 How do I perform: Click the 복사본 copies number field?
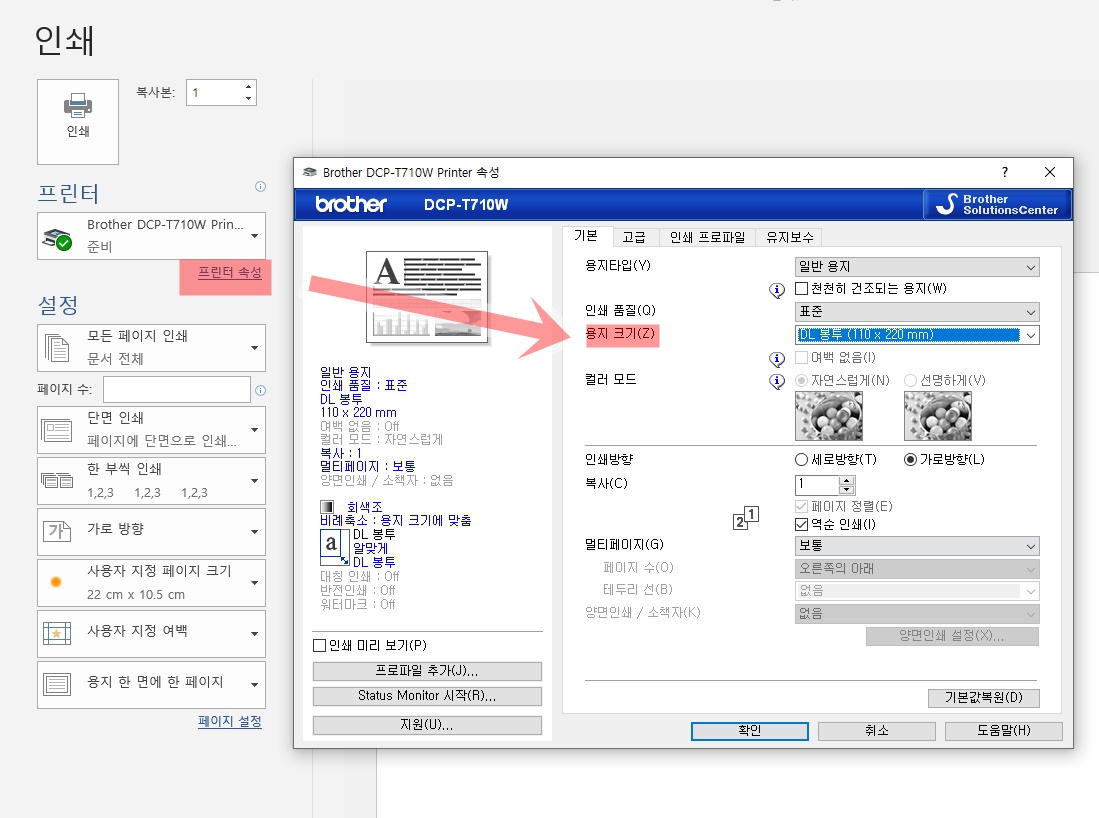tap(214, 93)
